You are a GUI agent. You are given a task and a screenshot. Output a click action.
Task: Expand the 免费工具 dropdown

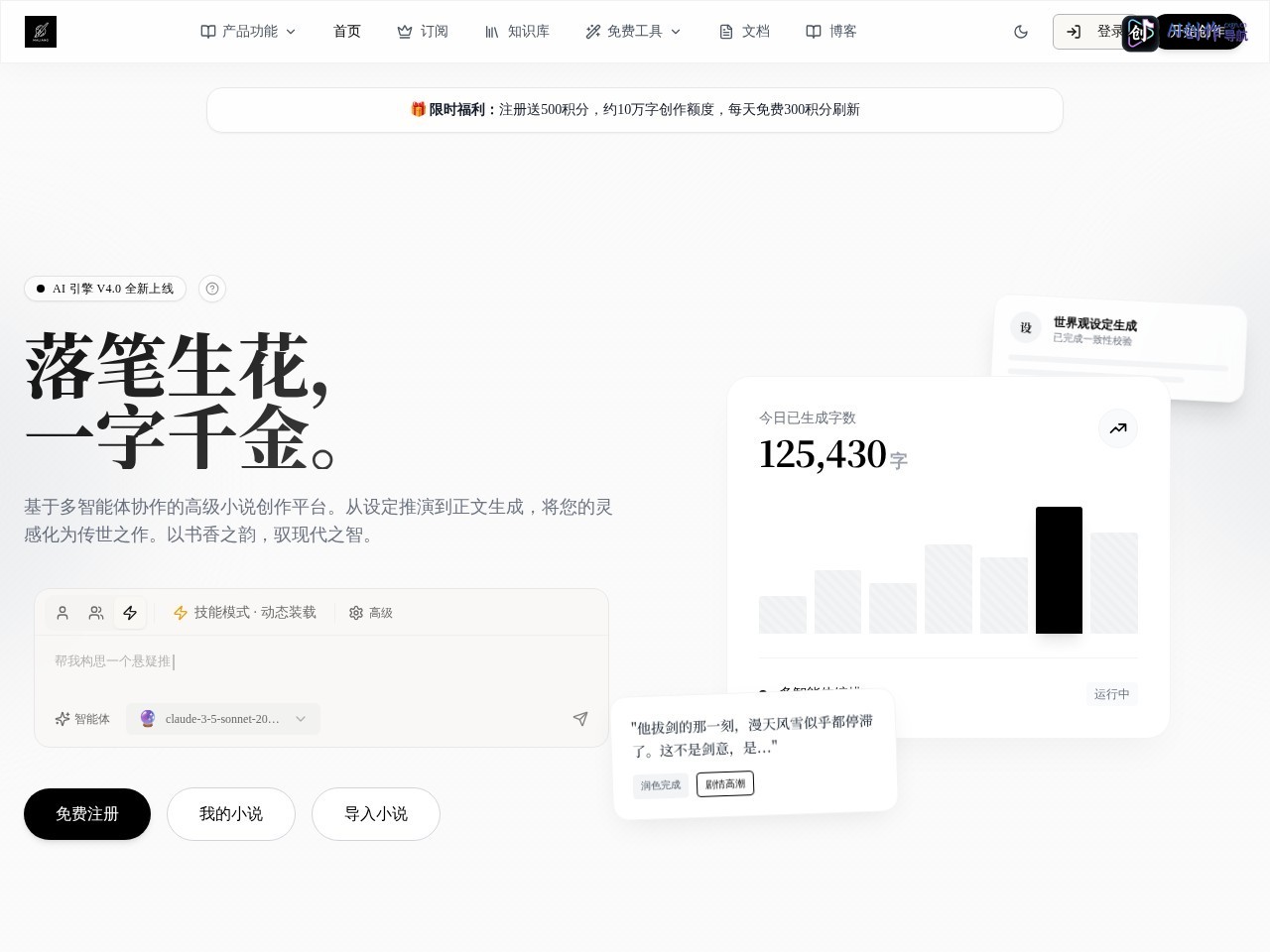coord(633,32)
